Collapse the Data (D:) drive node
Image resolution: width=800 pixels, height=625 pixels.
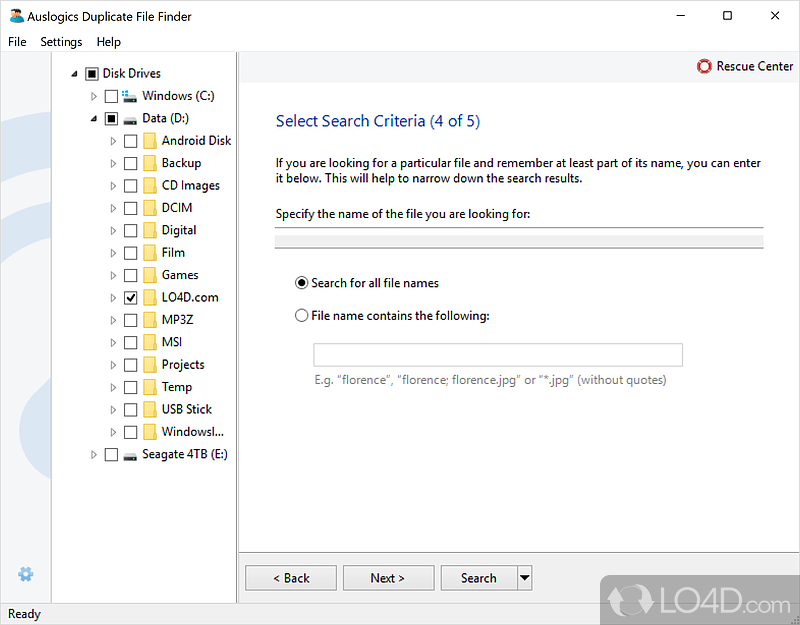pos(95,118)
